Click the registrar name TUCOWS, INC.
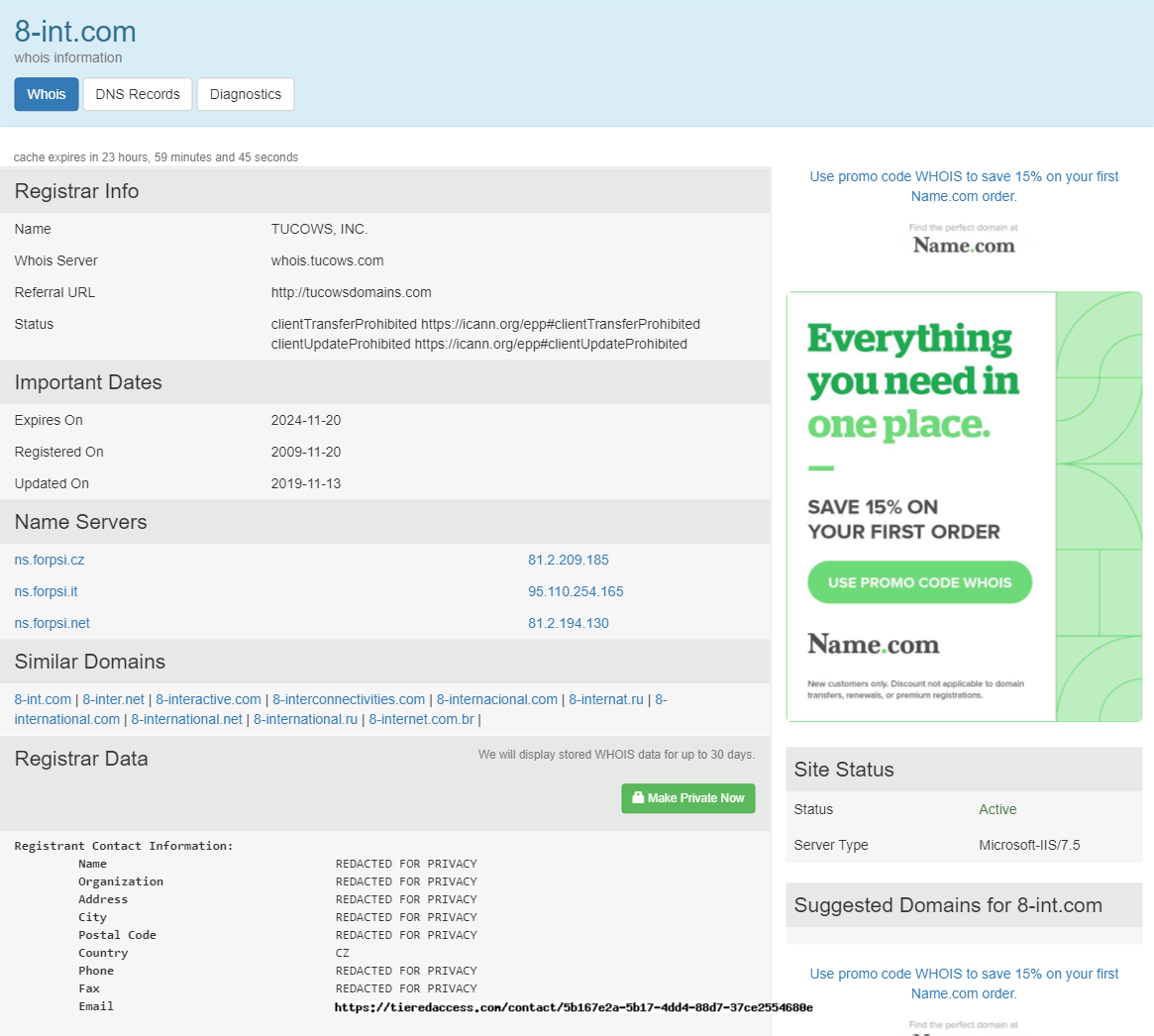 319,229
